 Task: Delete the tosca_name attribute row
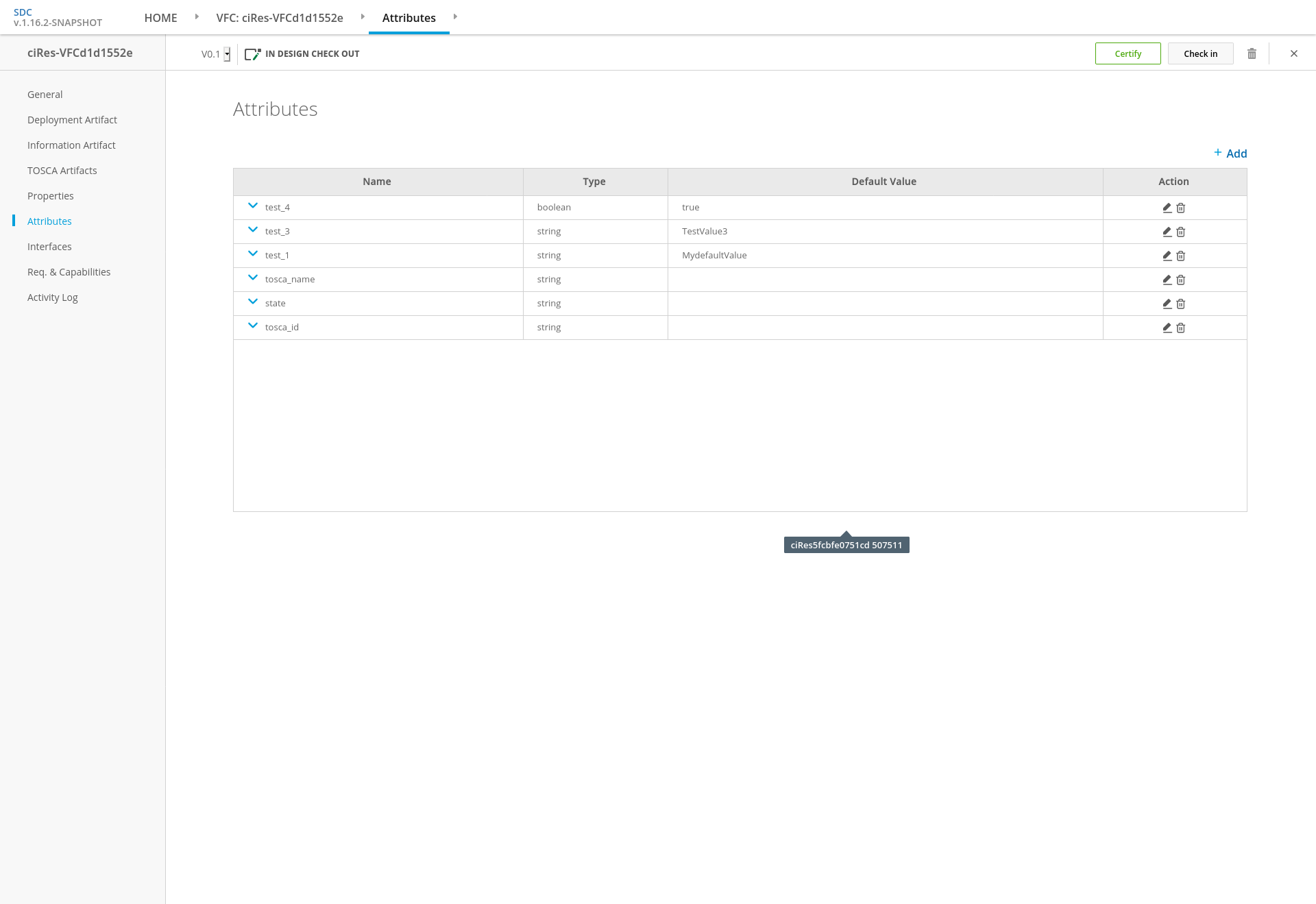[1181, 280]
